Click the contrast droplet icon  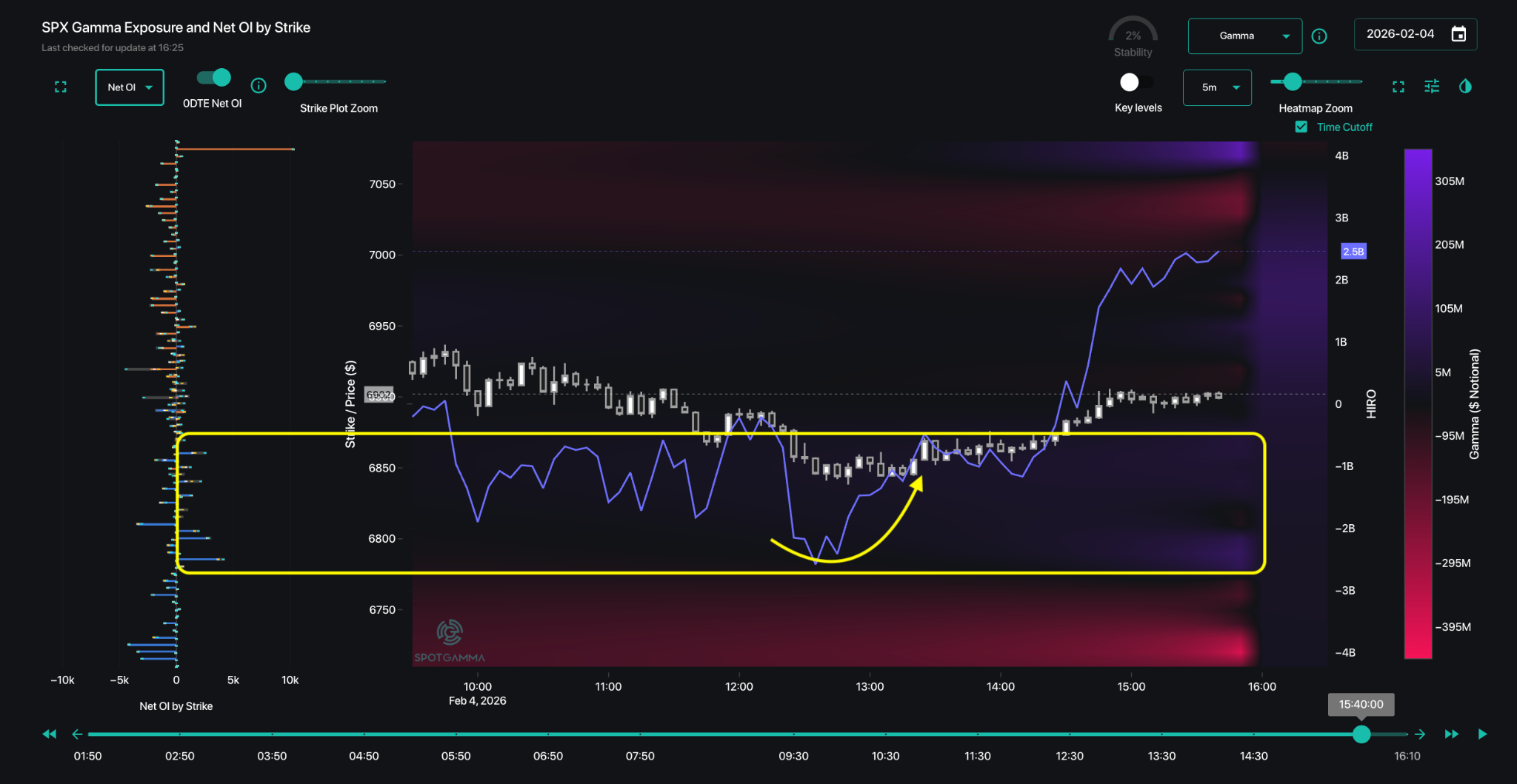(1465, 87)
